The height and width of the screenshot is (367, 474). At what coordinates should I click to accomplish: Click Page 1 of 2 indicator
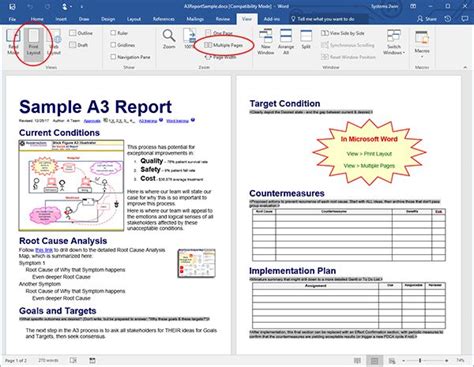(x=16, y=360)
